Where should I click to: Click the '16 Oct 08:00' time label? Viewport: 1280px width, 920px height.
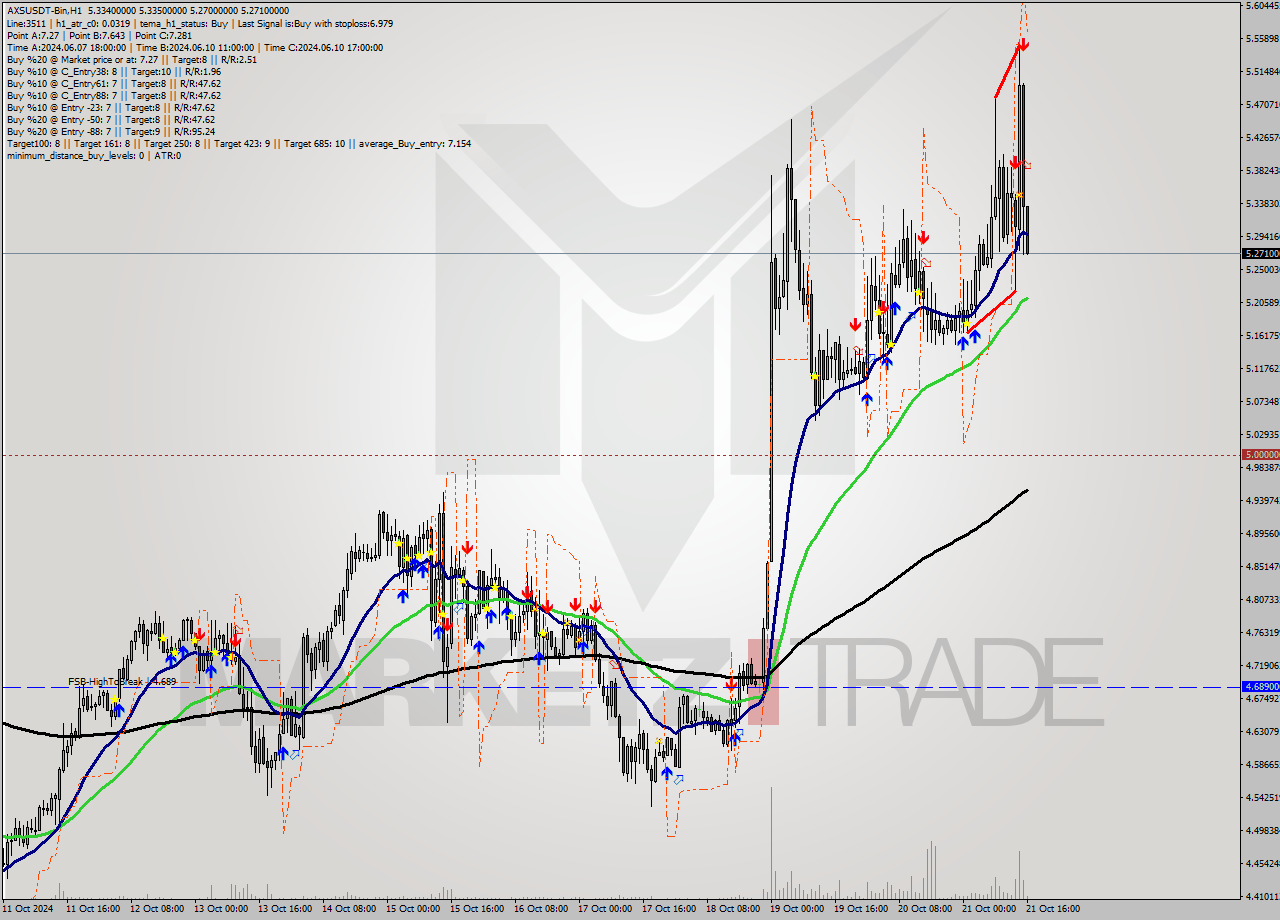(541, 909)
